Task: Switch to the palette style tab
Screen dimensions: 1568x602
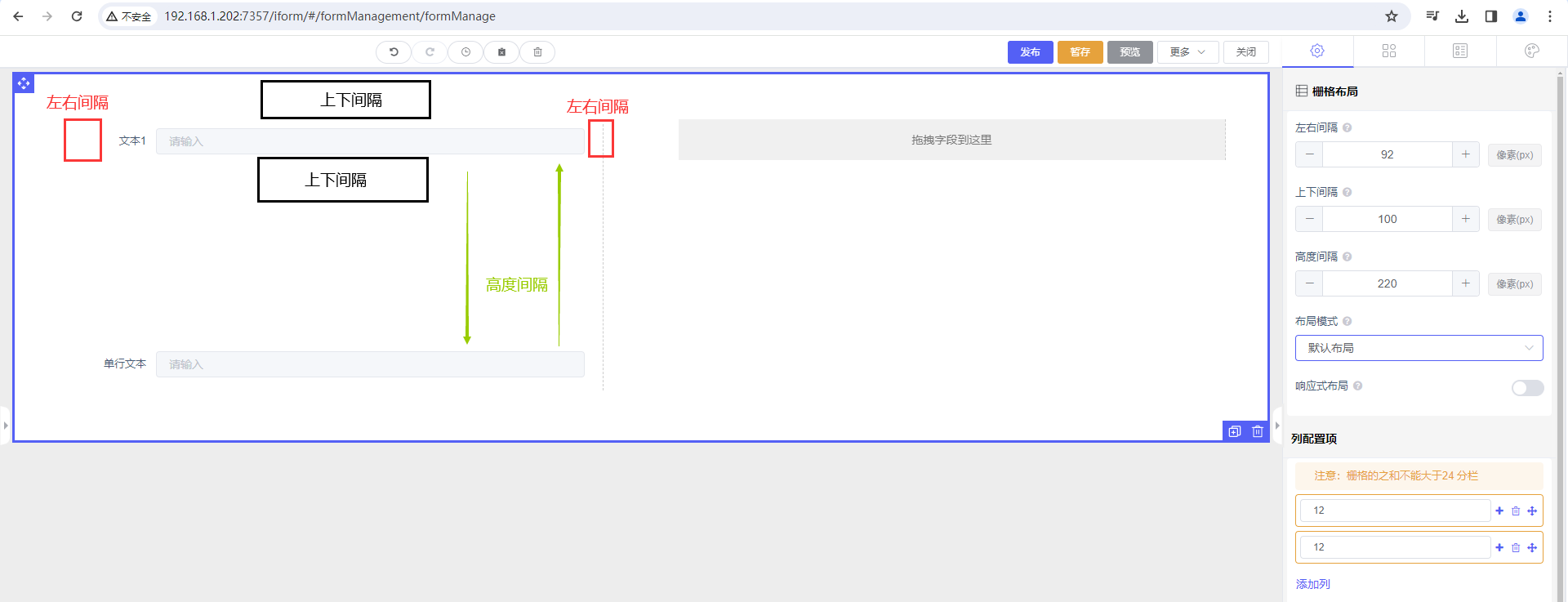Action: pos(1531,51)
